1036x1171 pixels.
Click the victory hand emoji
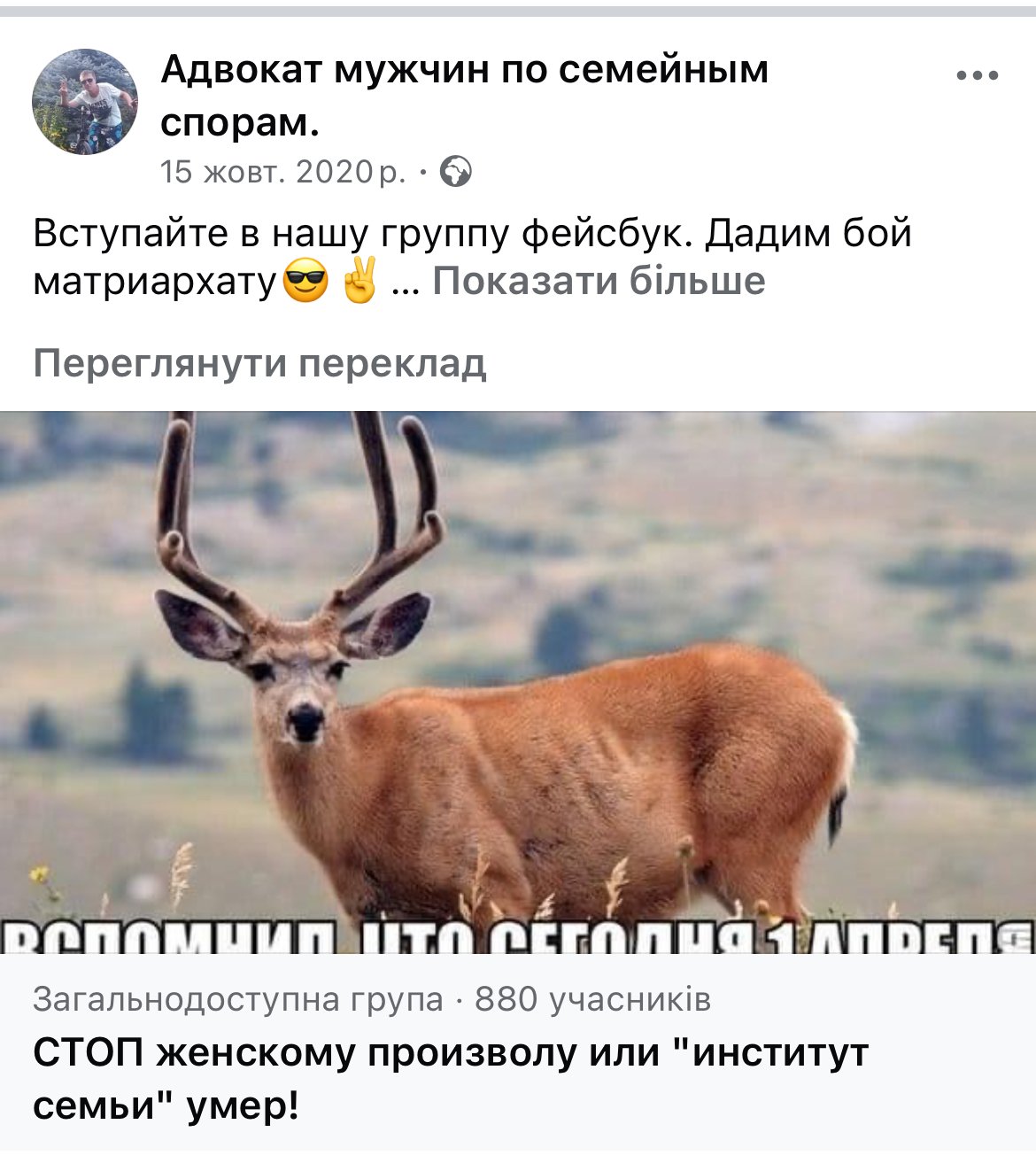coord(360,281)
